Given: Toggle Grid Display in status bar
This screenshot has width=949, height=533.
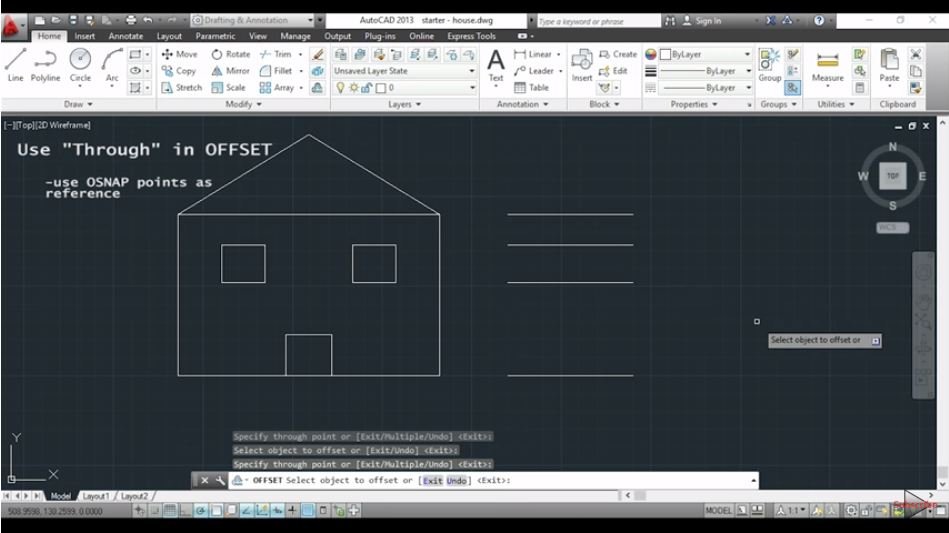Looking at the screenshot, I should 170,511.
